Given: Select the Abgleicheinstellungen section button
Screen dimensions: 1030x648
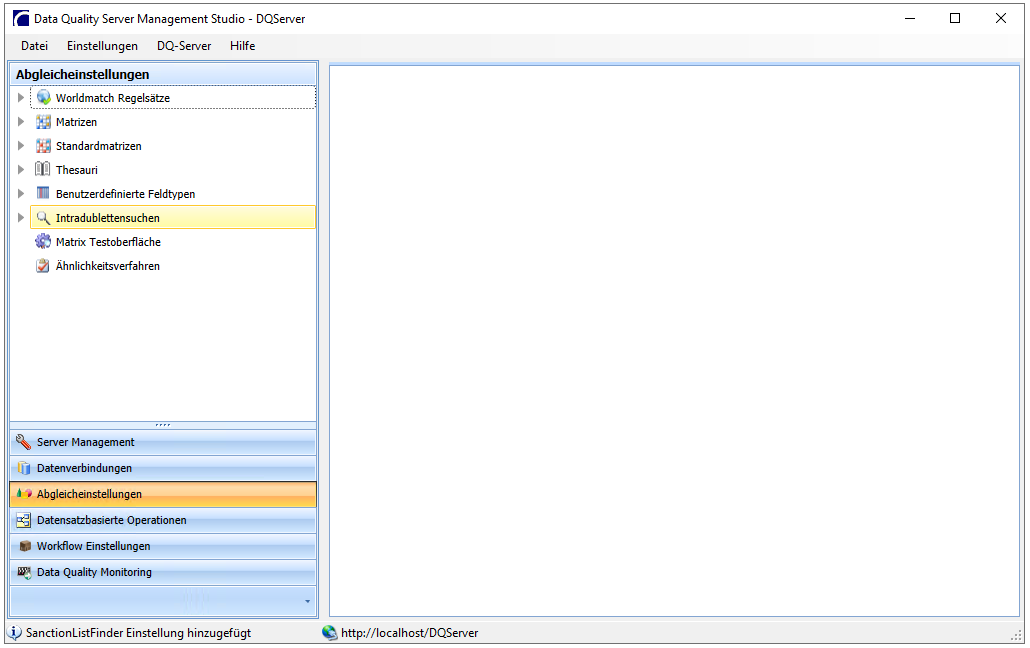Looking at the screenshot, I should pyautogui.click(x=163, y=494).
